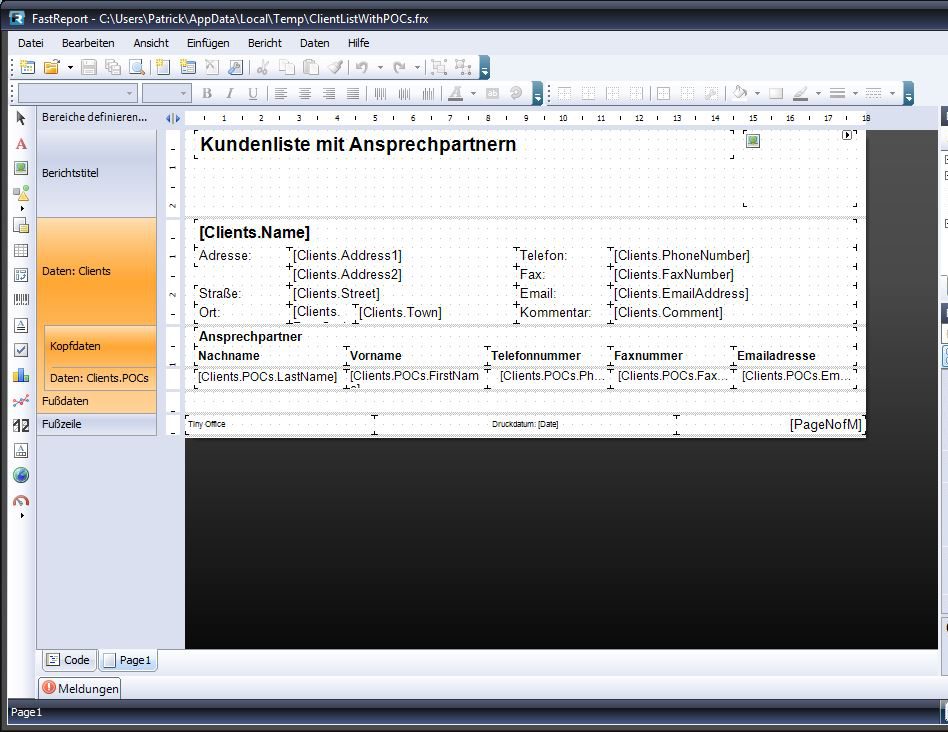The image size is (948, 732).
Task: Select the Berichtstitel band
Action: pos(97,173)
